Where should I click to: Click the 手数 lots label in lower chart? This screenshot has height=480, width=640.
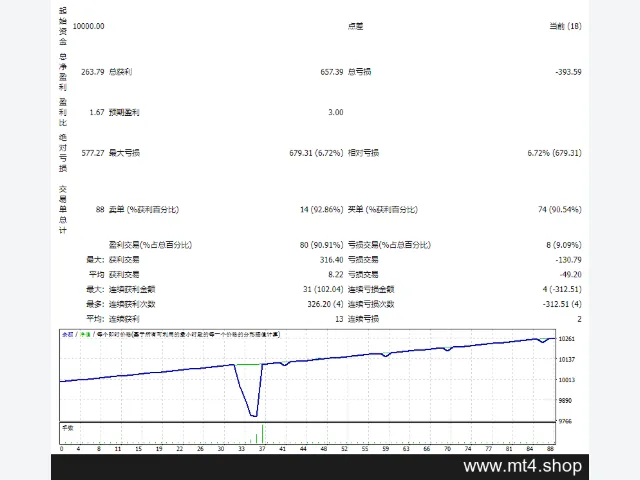68,428
